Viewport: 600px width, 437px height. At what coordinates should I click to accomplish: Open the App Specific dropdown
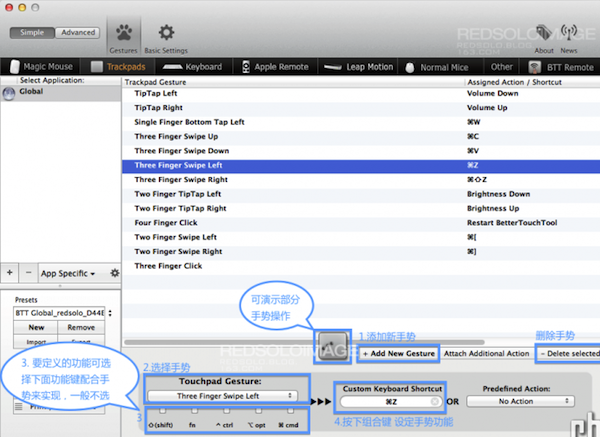coord(68,273)
